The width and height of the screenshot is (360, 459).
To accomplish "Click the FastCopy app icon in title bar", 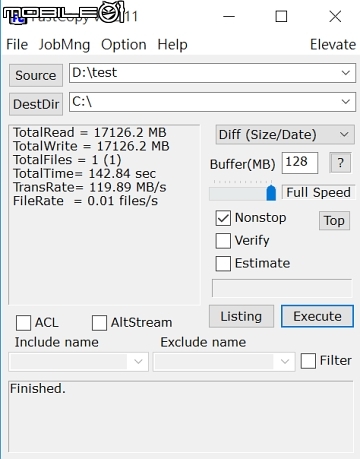I will tap(17, 17).
